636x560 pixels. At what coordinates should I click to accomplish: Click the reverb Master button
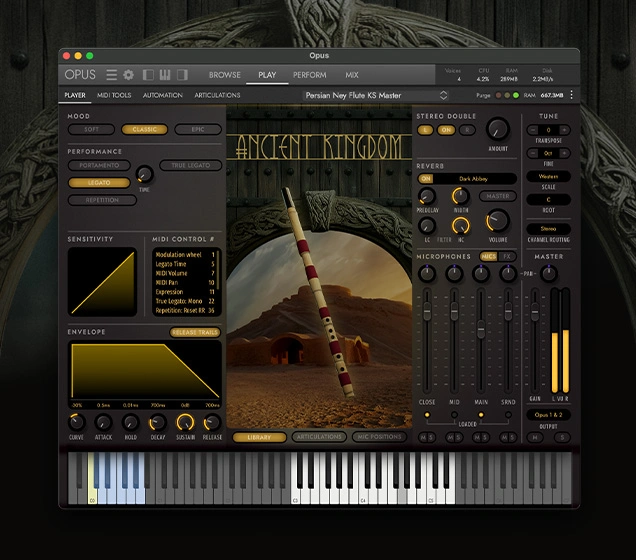(x=498, y=196)
